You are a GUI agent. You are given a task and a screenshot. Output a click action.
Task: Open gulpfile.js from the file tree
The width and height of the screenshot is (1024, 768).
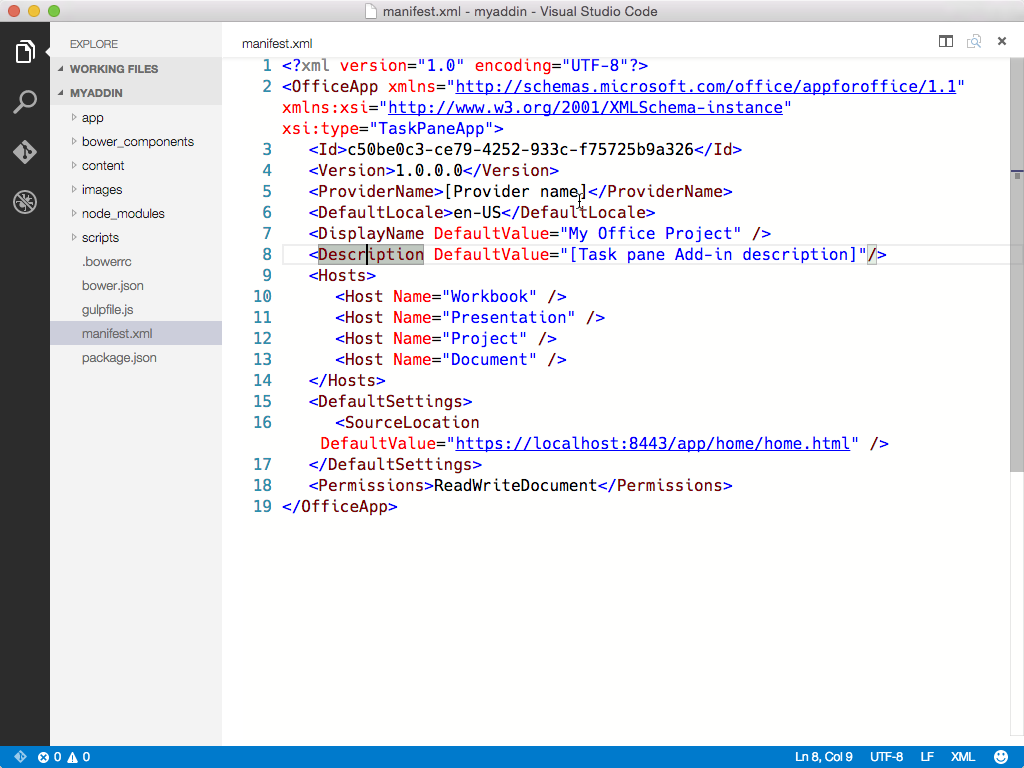pos(107,310)
